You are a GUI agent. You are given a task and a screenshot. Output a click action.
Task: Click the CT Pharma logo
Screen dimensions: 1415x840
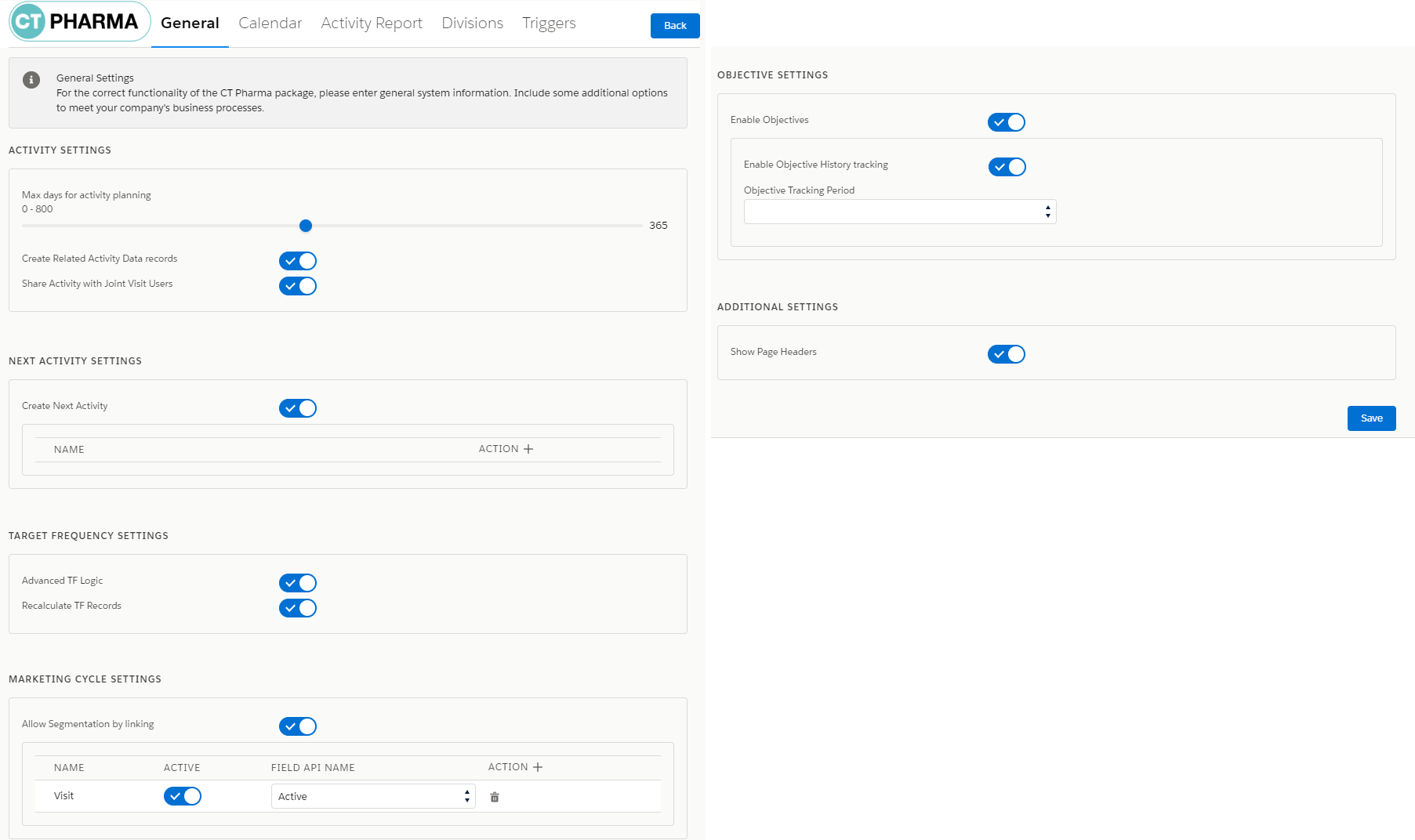79,22
